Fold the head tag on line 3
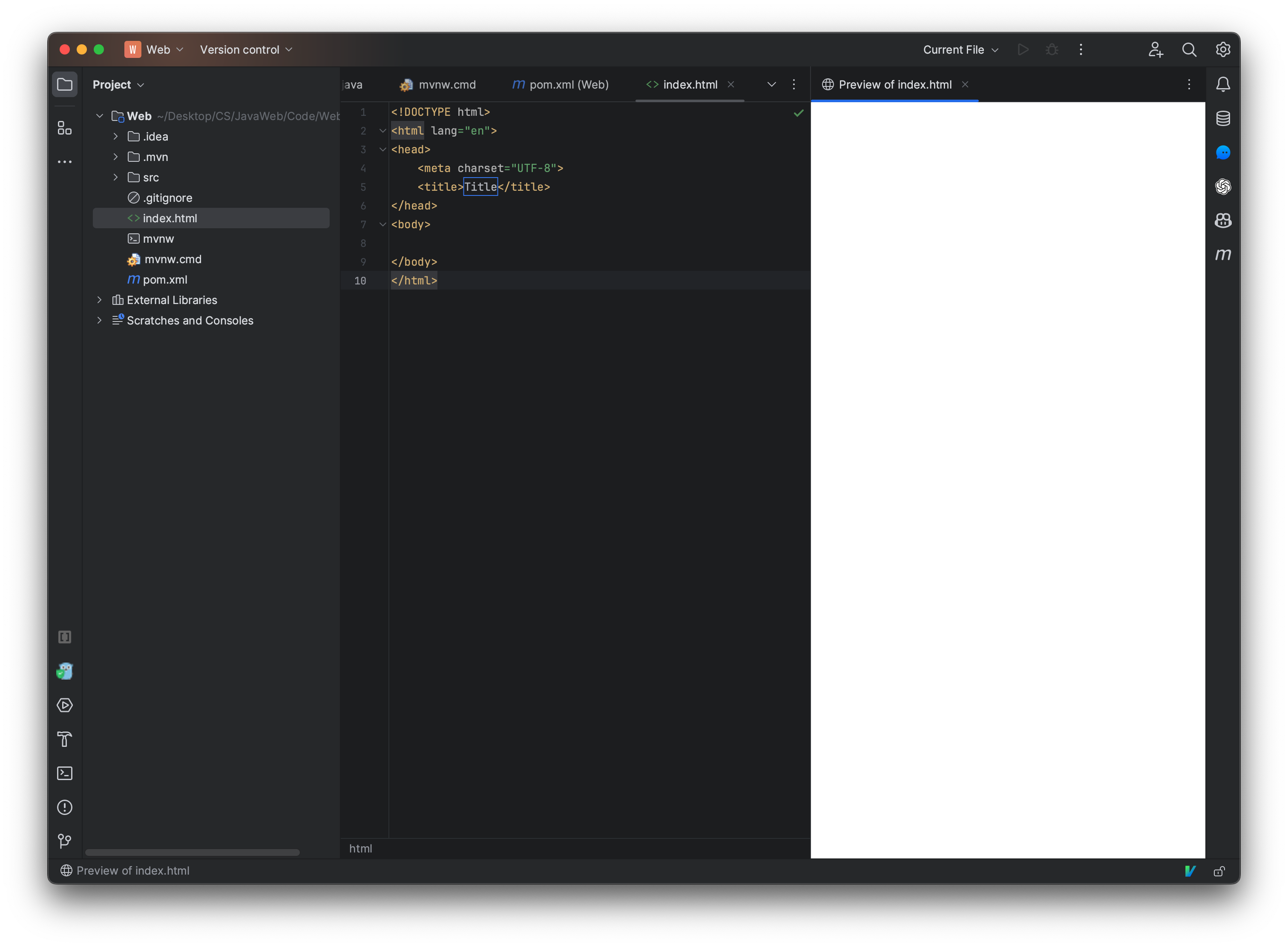This screenshot has width=1288, height=947. 382,149
